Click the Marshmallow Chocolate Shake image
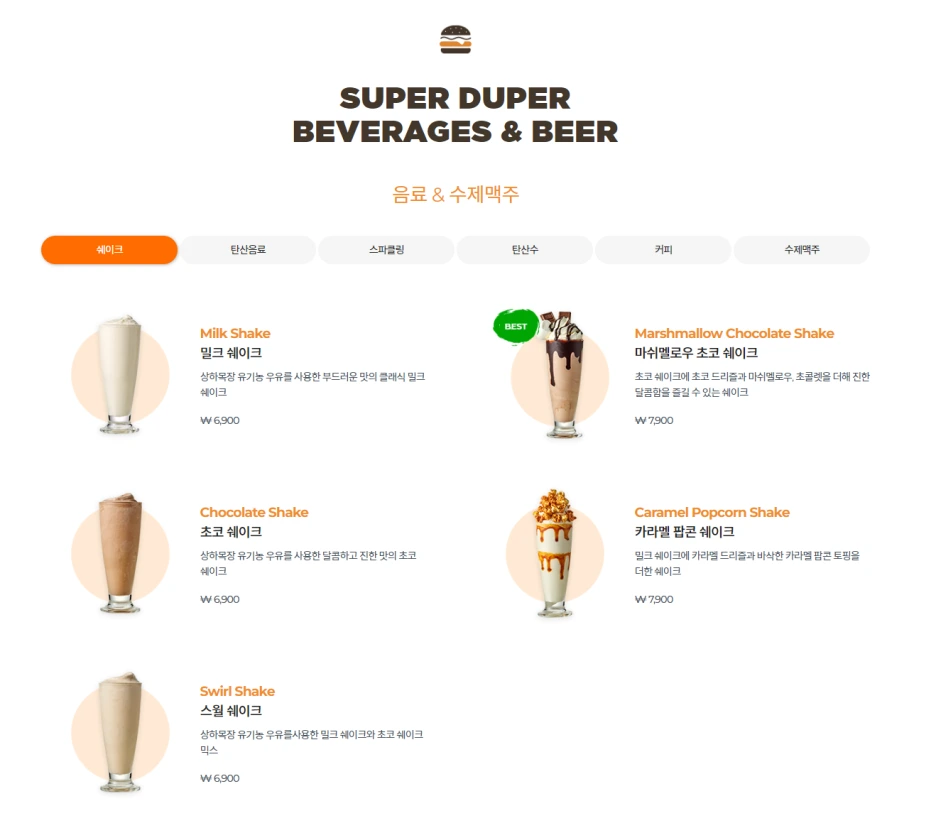Screen dimensions: 936x828 point(560,374)
